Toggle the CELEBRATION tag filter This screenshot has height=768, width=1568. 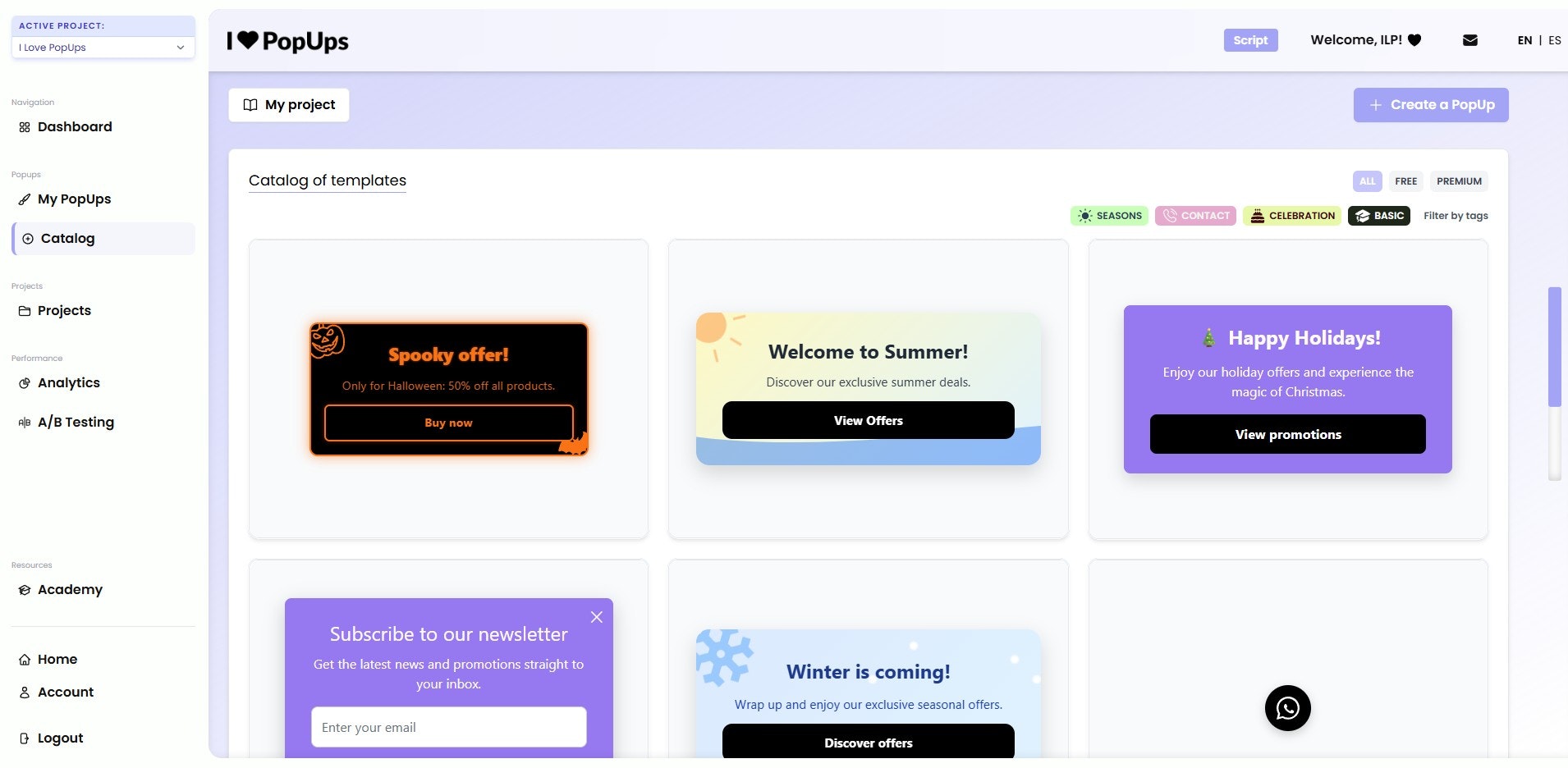1292,216
